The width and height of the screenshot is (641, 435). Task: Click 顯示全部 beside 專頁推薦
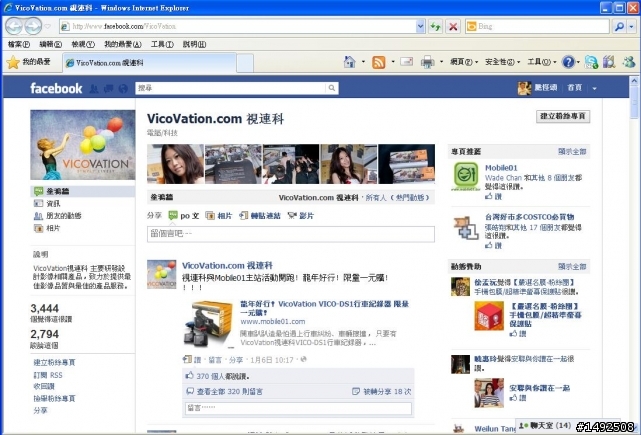572,152
